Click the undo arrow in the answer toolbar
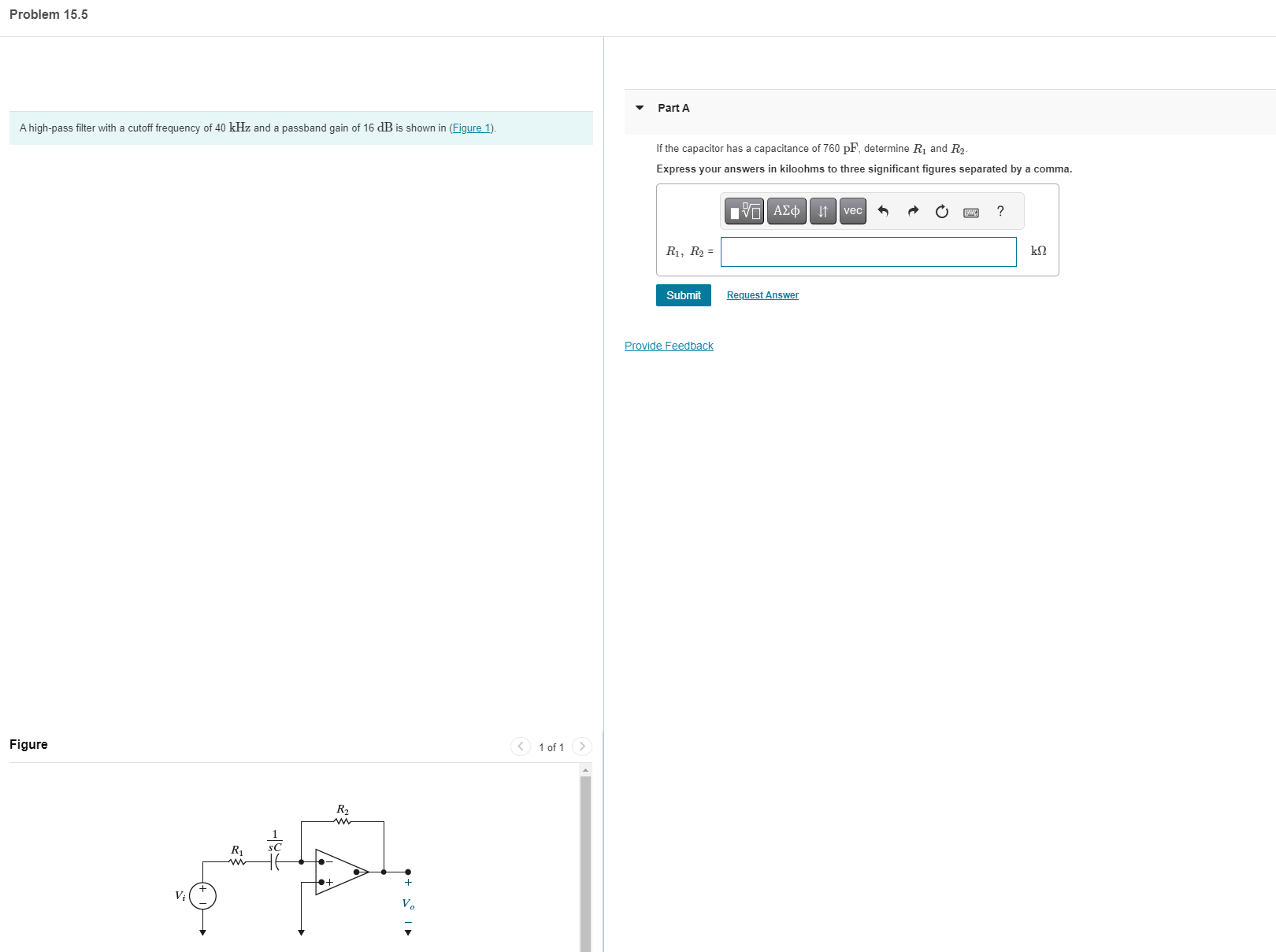1276x952 pixels. 884,211
